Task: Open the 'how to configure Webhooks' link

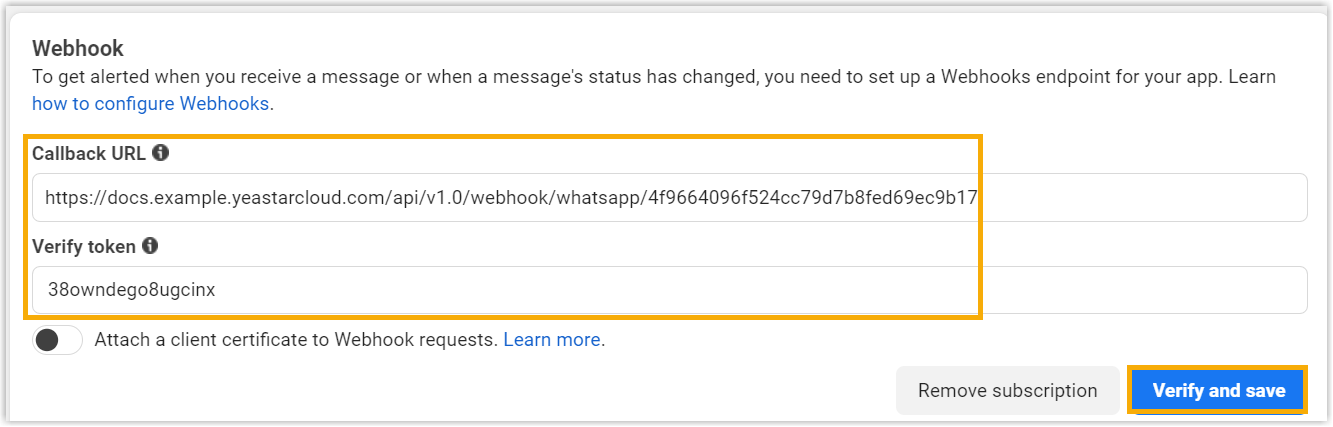Action: pos(151,103)
